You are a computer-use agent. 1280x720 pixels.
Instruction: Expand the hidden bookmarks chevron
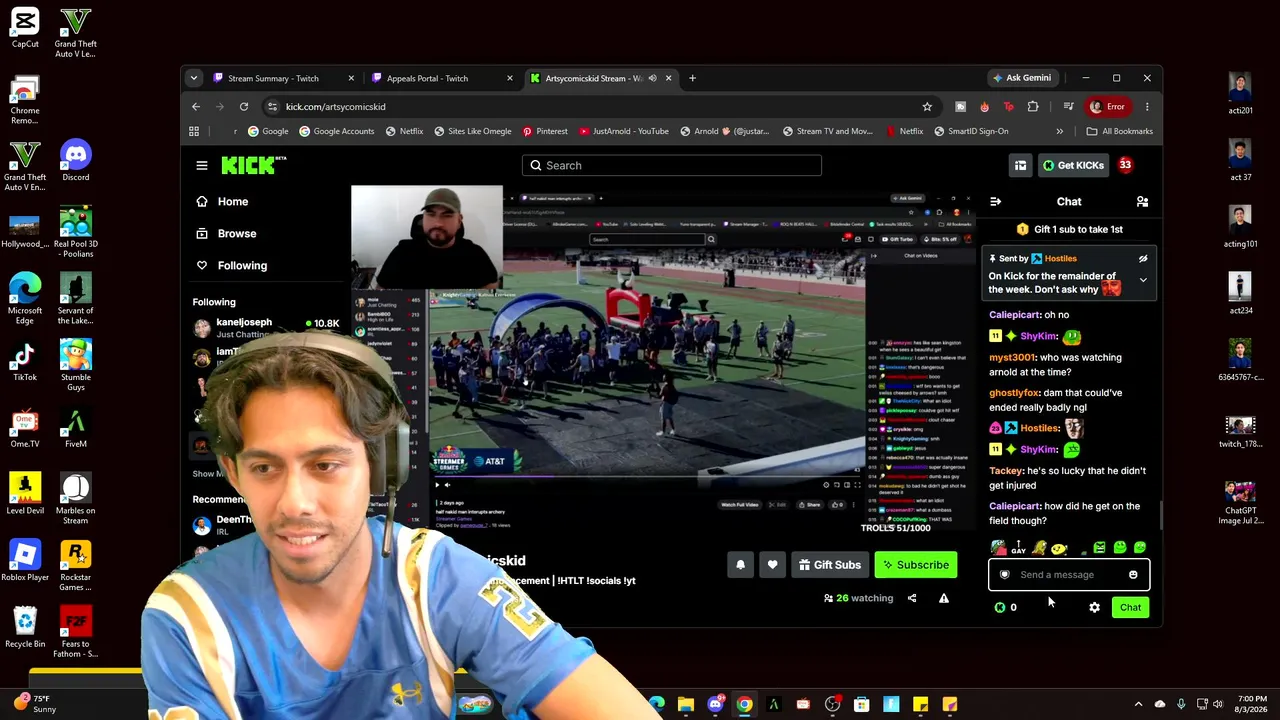(x=1059, y=131)
